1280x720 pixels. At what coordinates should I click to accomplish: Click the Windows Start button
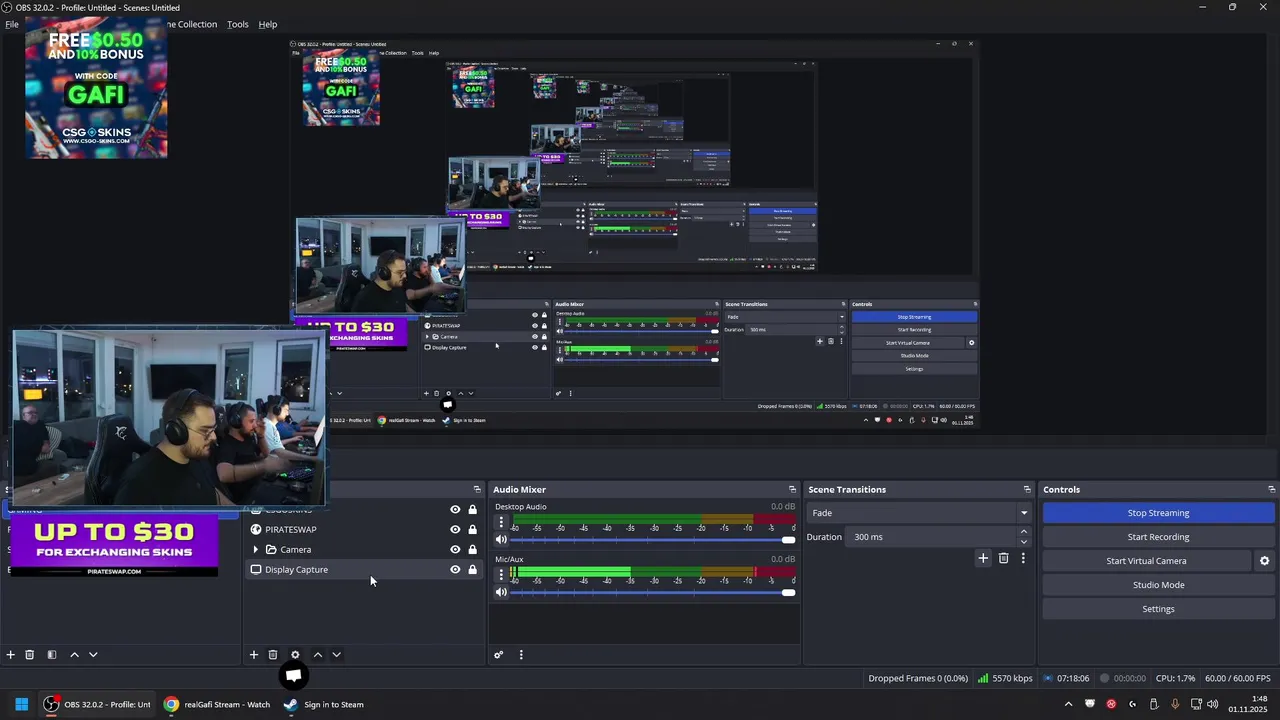[x=21, y=704]
